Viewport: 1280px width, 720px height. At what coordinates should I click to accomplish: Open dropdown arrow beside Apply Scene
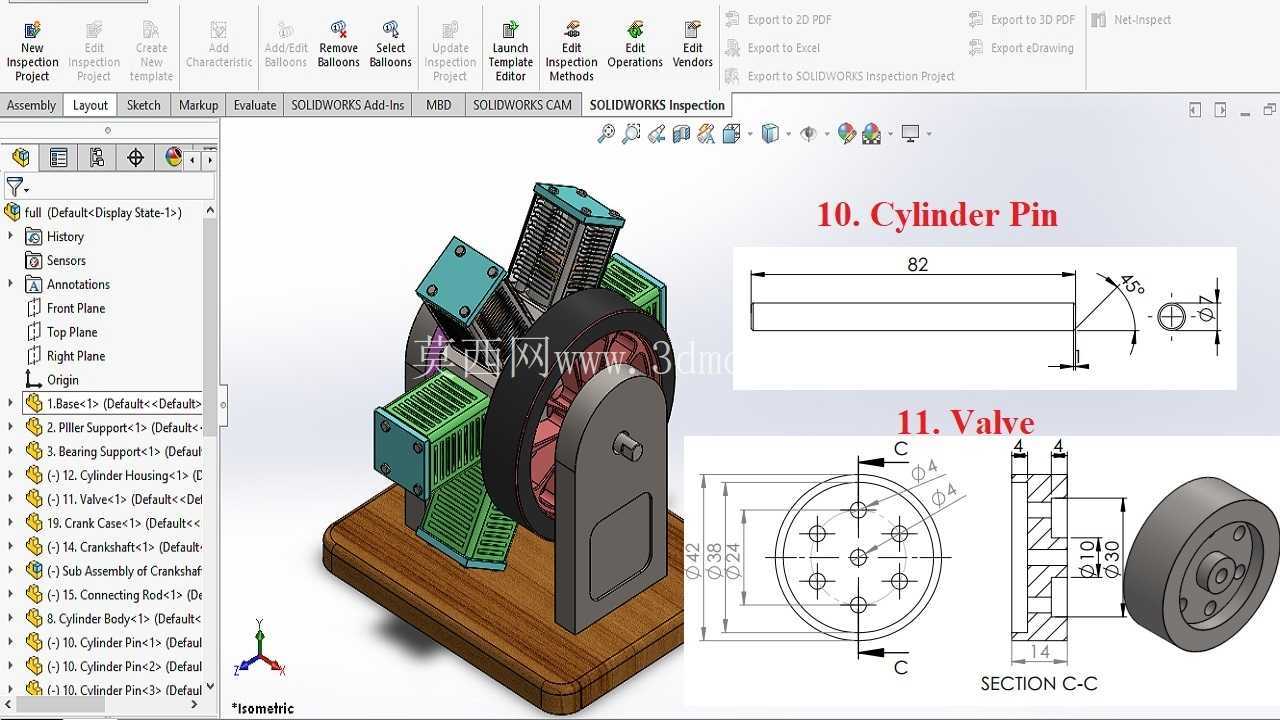point(889,134)
